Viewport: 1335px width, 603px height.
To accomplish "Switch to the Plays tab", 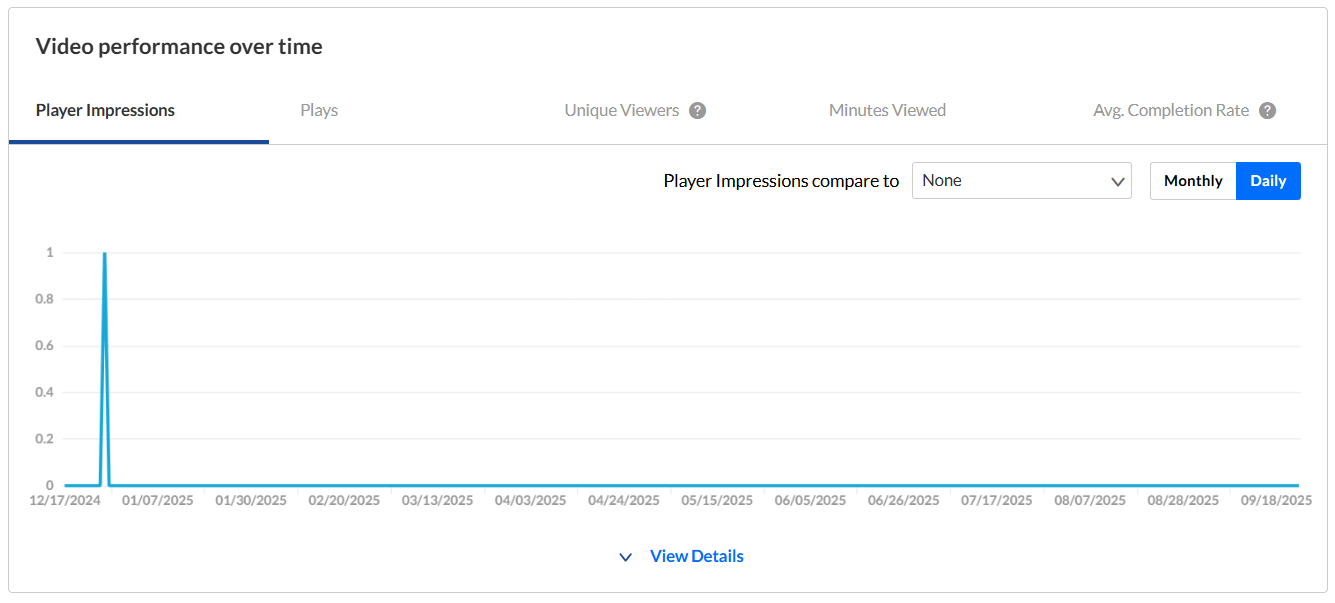I will pos(319,111).
